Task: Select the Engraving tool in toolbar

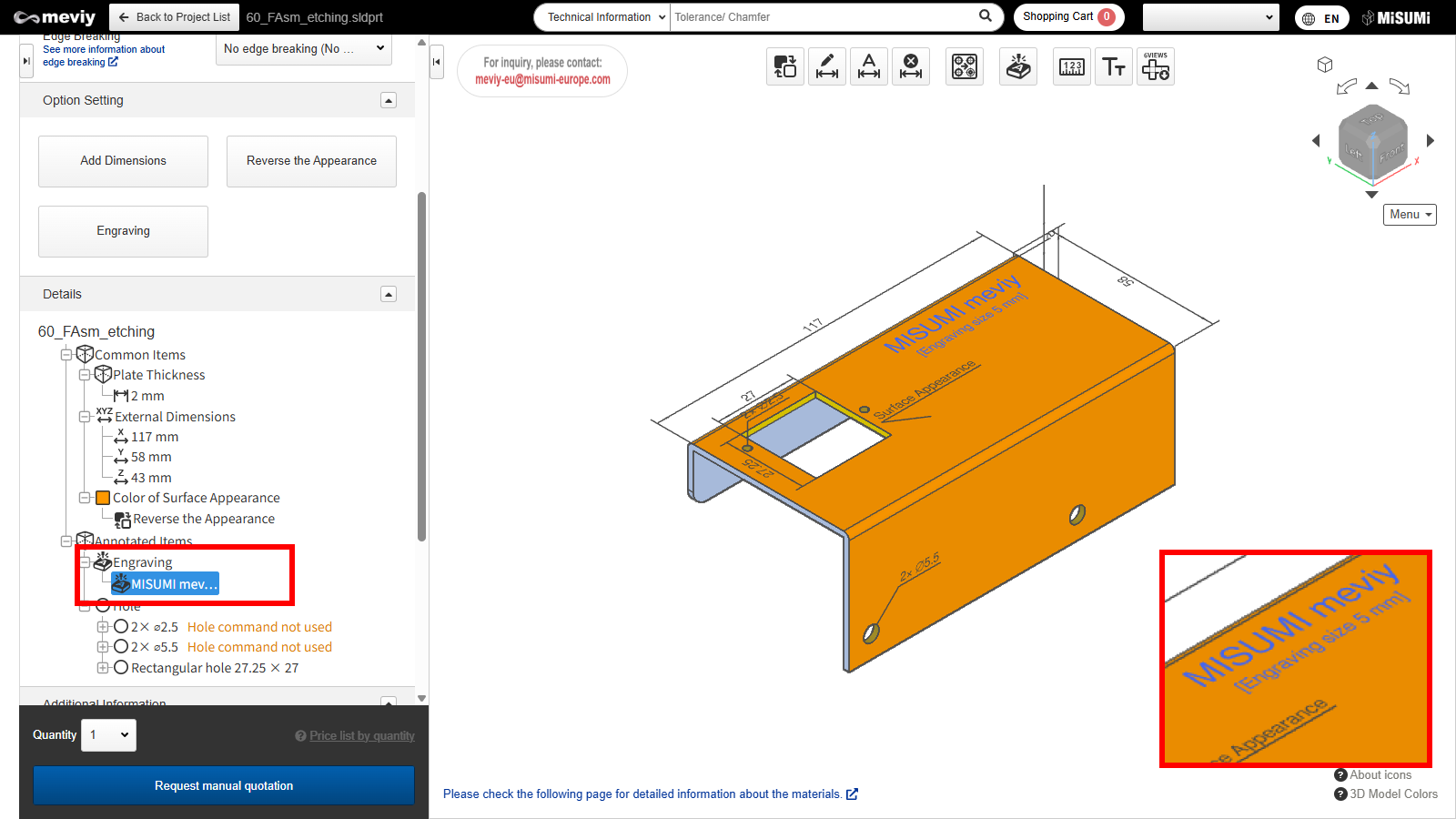Action: (1018, 66)
